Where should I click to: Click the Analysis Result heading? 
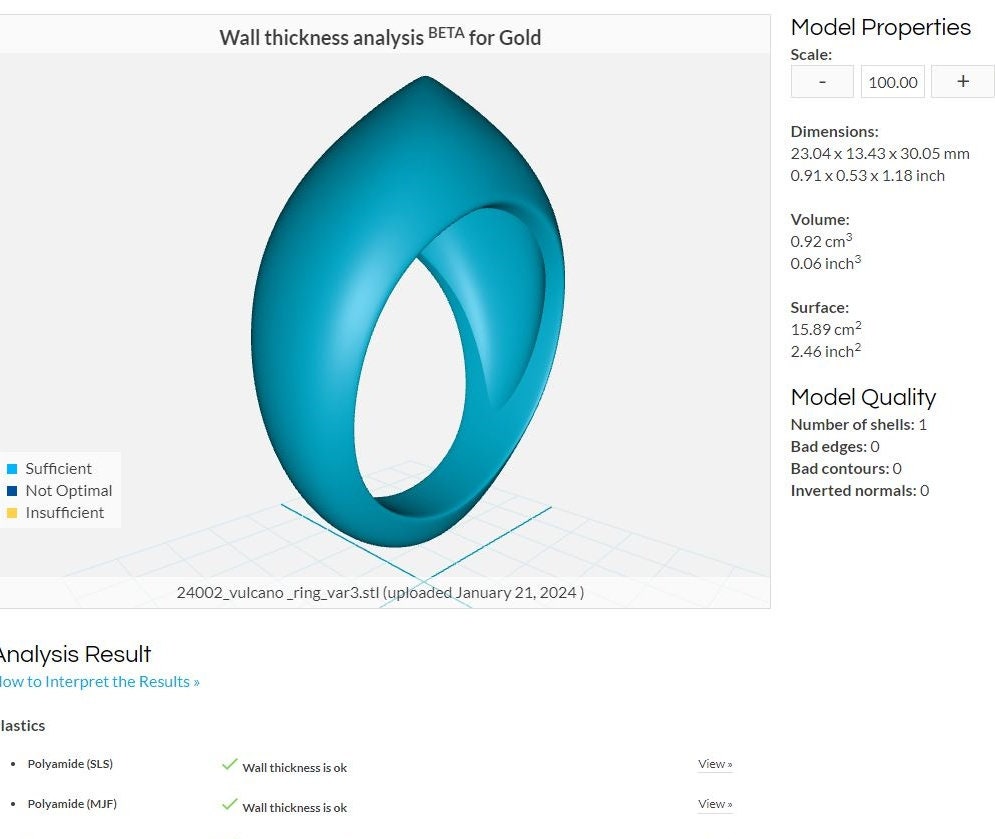[75, 654]
